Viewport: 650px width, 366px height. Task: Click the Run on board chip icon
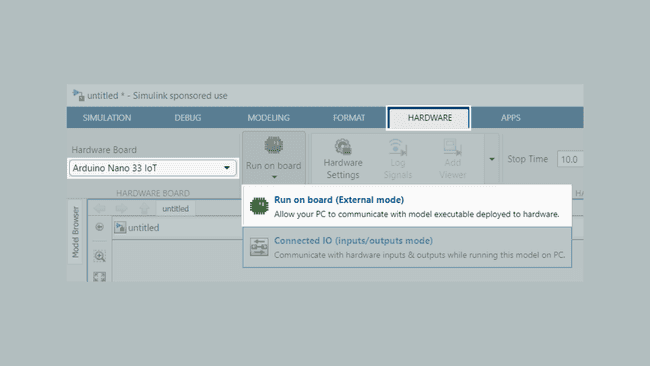(x=274, y=145)
